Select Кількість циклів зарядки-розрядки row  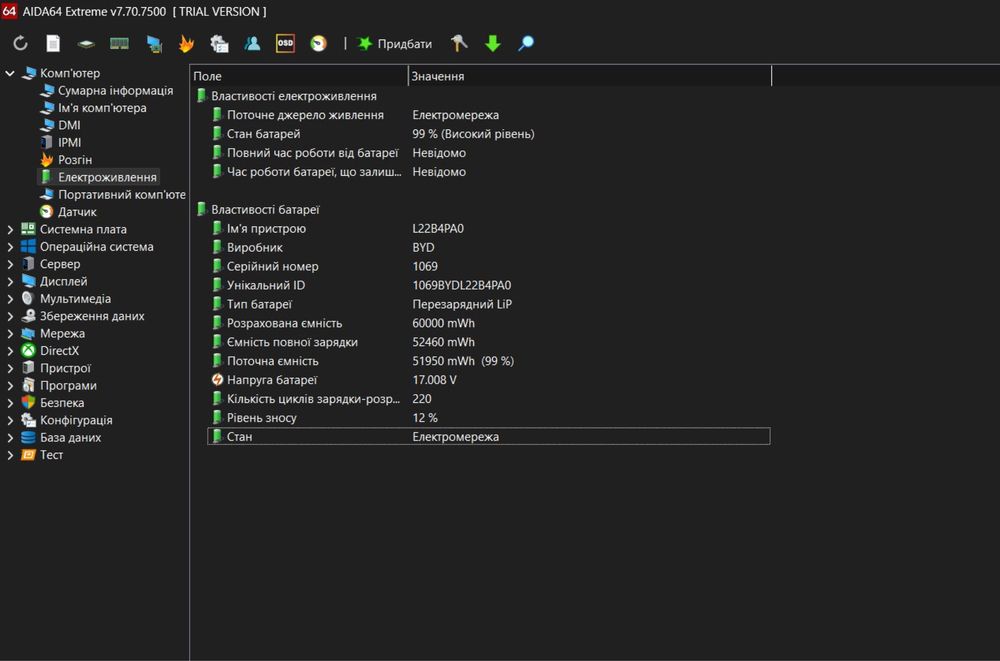[489, 399]
